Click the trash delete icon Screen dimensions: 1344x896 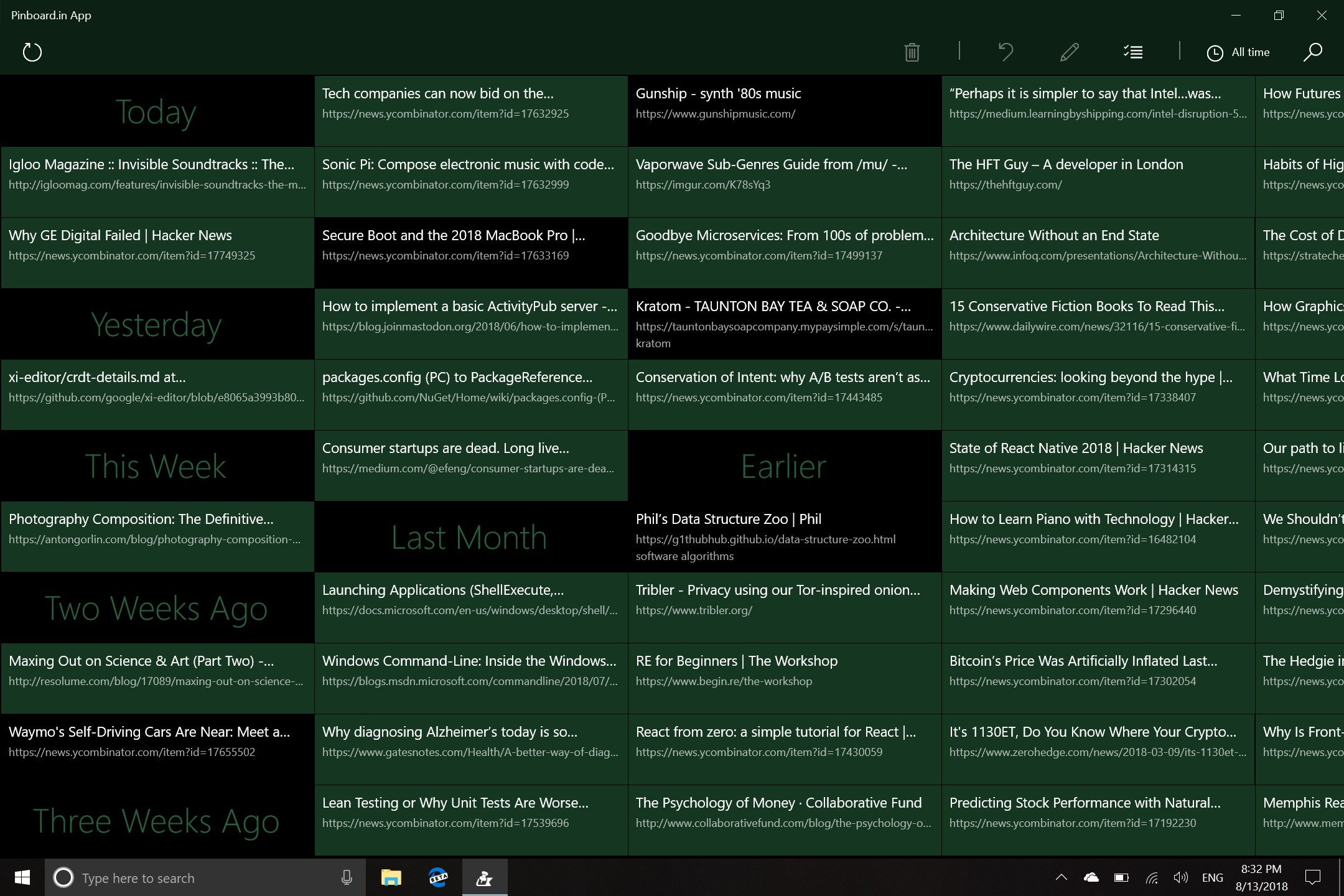[912, 52]
